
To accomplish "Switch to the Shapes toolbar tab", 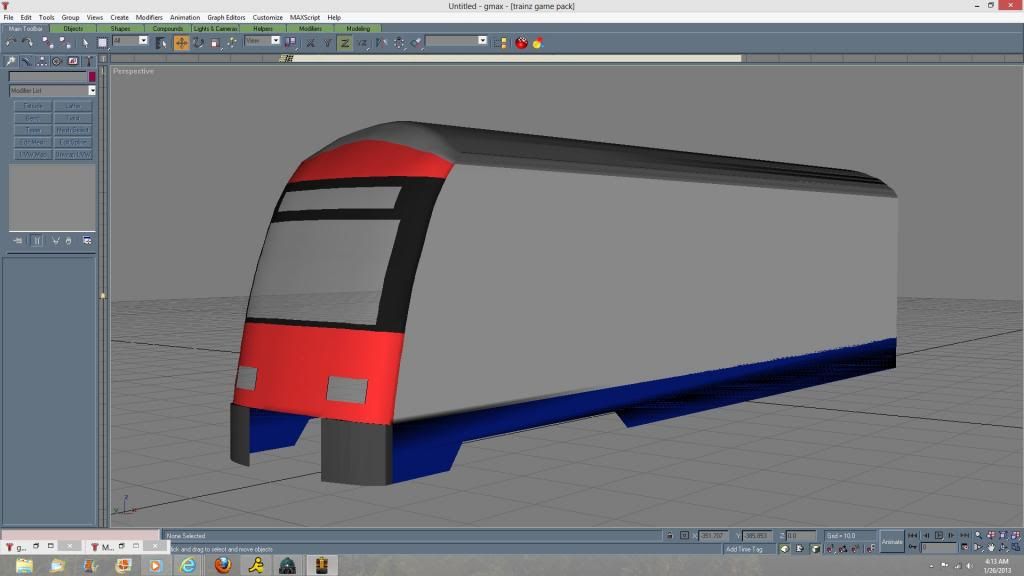I will click(x=120, y=29).
